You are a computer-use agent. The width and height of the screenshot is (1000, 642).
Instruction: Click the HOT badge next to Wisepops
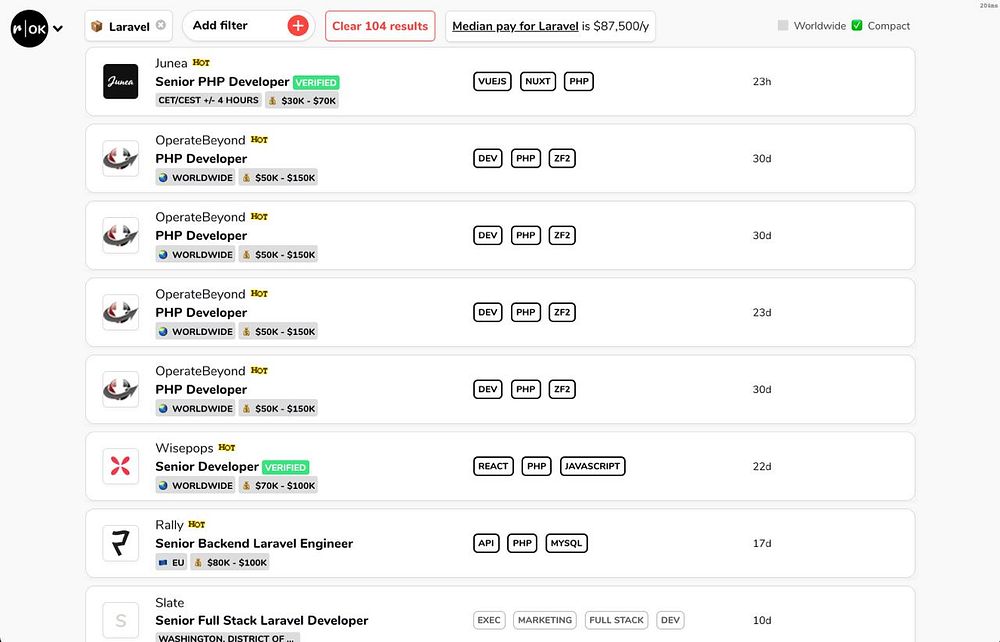226,448
